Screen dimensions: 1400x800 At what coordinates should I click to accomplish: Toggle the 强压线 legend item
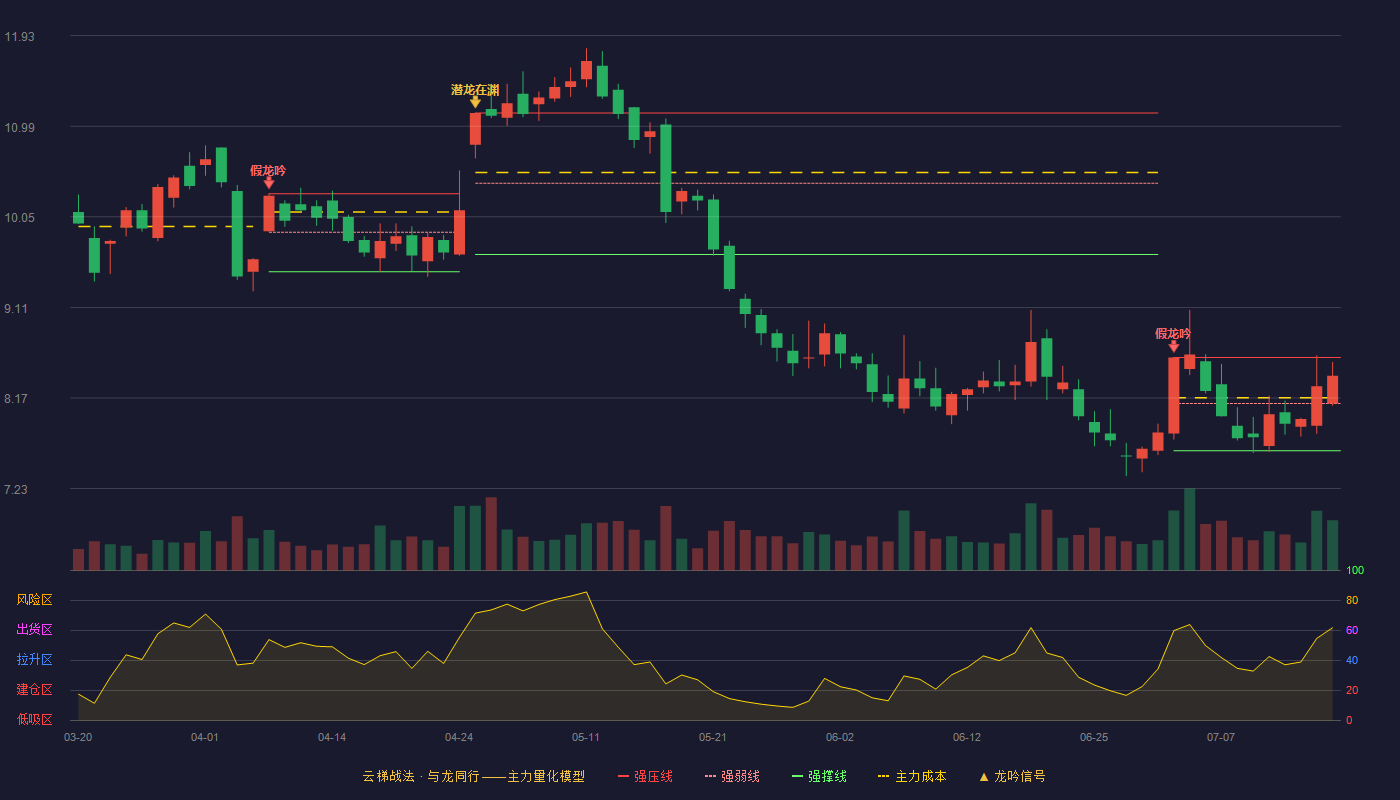645,776
